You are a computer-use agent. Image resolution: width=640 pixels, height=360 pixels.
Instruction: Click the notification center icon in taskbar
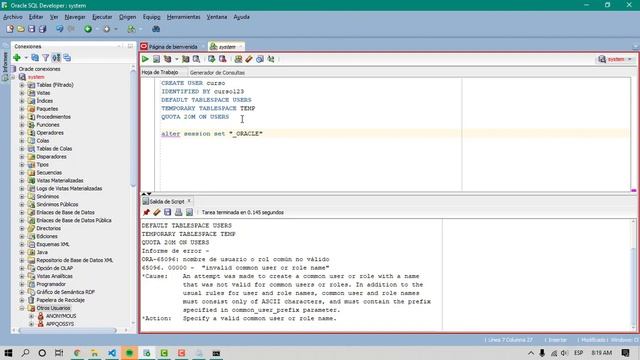[625, 353]
